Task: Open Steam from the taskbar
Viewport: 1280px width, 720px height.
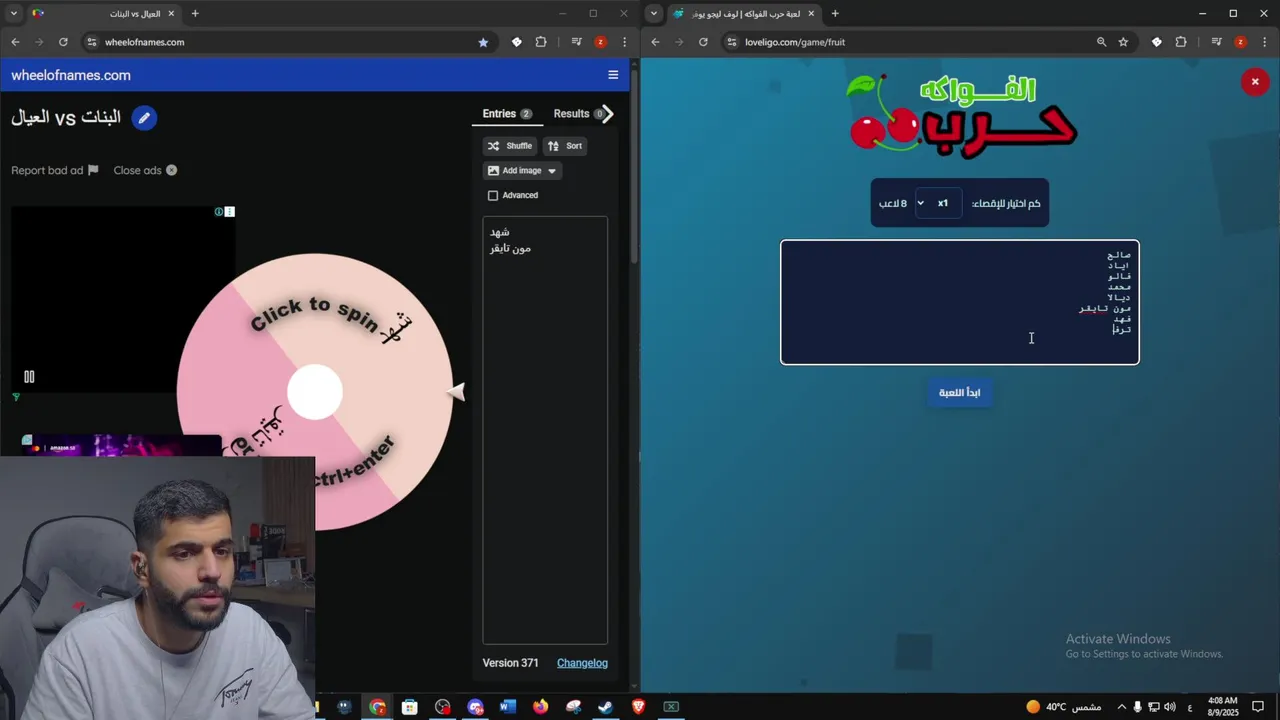Action: 606,707
